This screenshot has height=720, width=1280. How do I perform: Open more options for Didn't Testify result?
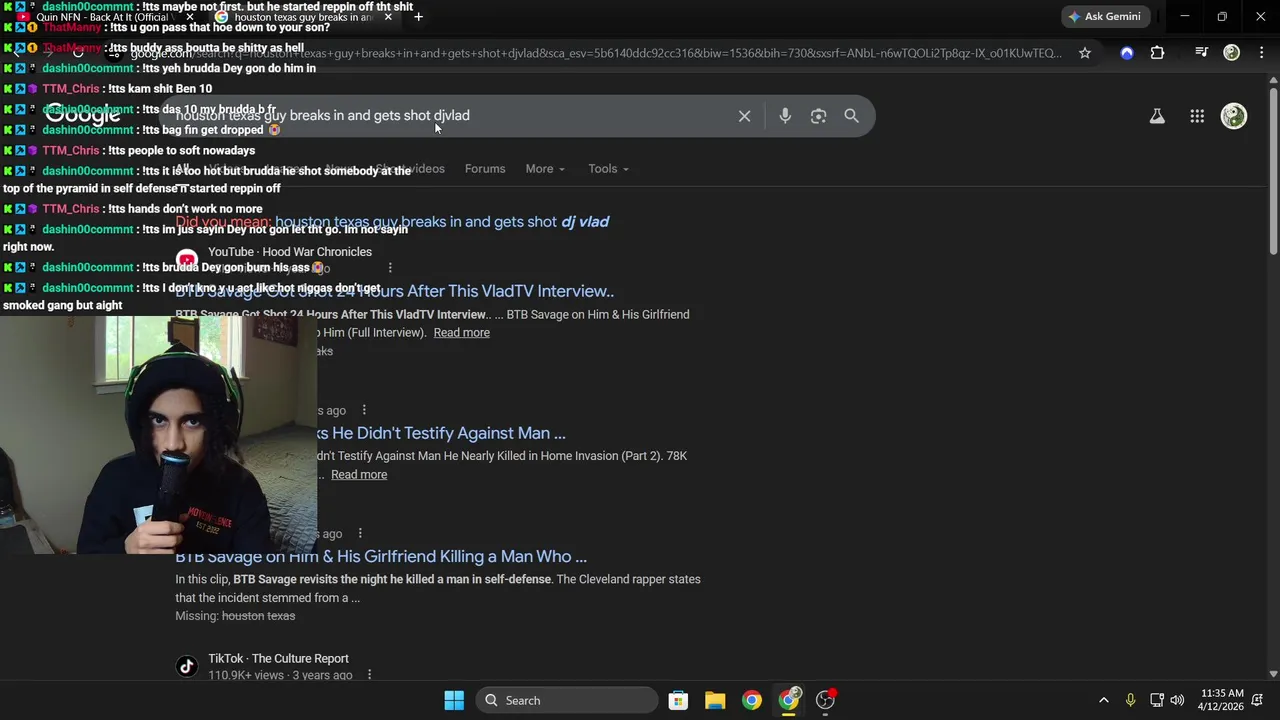coord(364,410)
